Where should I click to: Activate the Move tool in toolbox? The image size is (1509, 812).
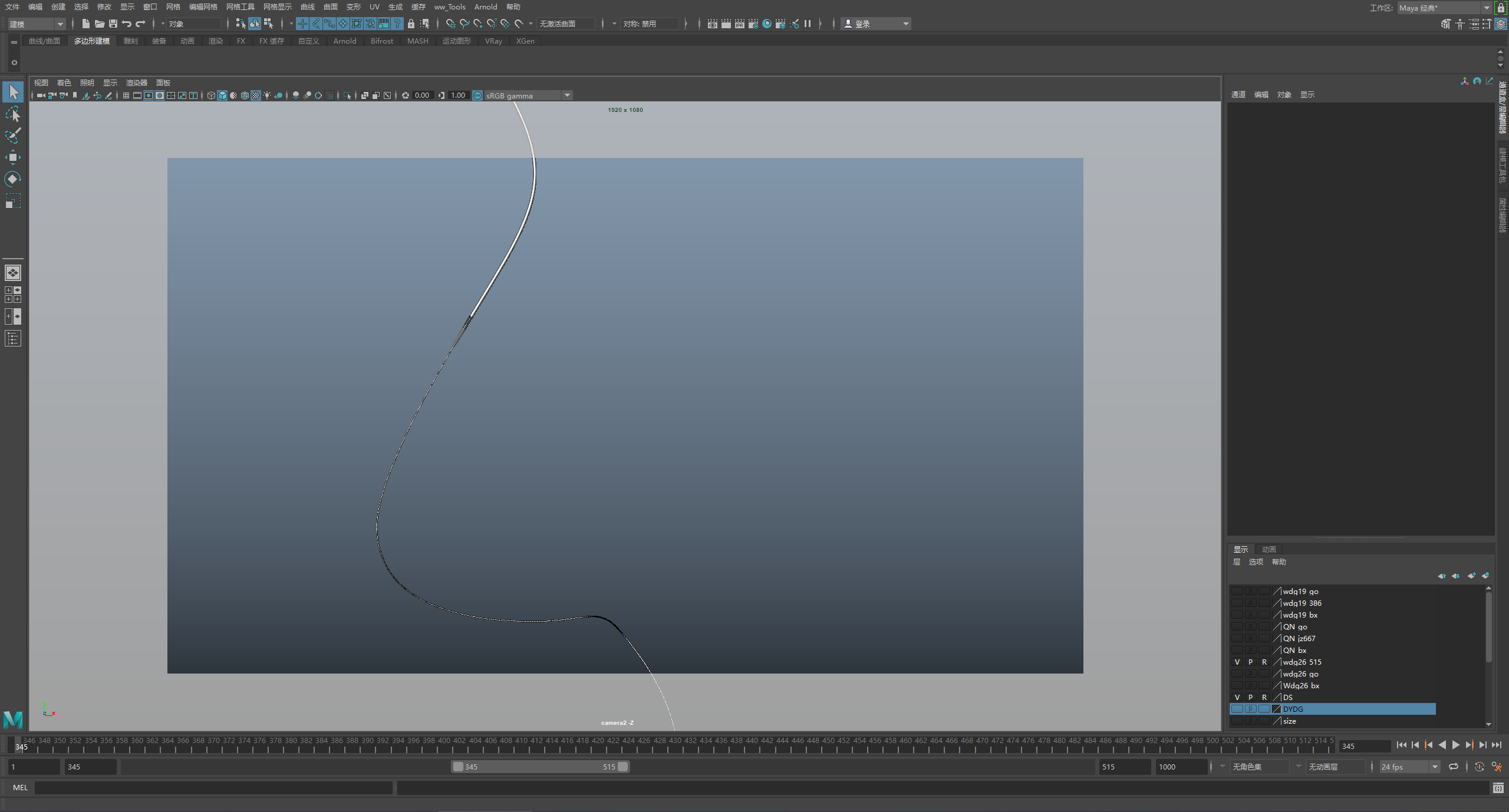click(x=13, y=157)
